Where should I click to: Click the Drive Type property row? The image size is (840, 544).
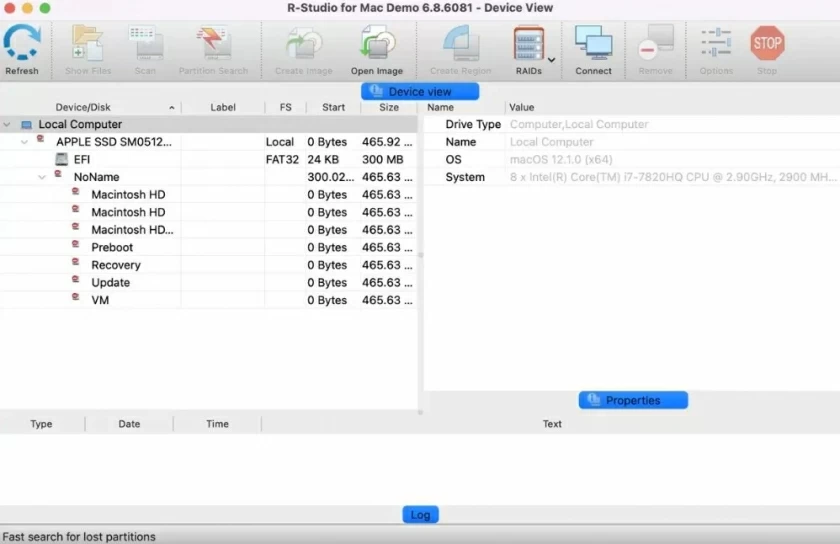pyautogui.click(x=632, y=124)
